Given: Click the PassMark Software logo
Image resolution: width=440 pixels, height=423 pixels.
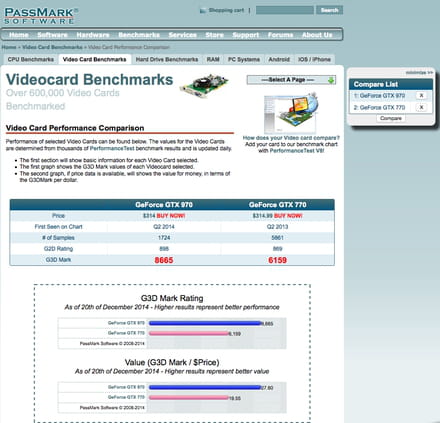Looking at the screenshot, I should coord(41,16).
